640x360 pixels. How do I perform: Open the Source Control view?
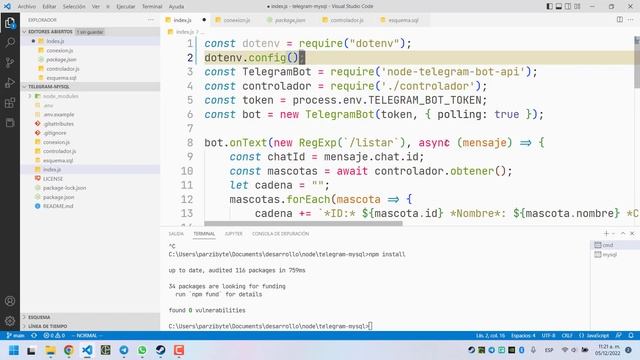tap(10, 62)
